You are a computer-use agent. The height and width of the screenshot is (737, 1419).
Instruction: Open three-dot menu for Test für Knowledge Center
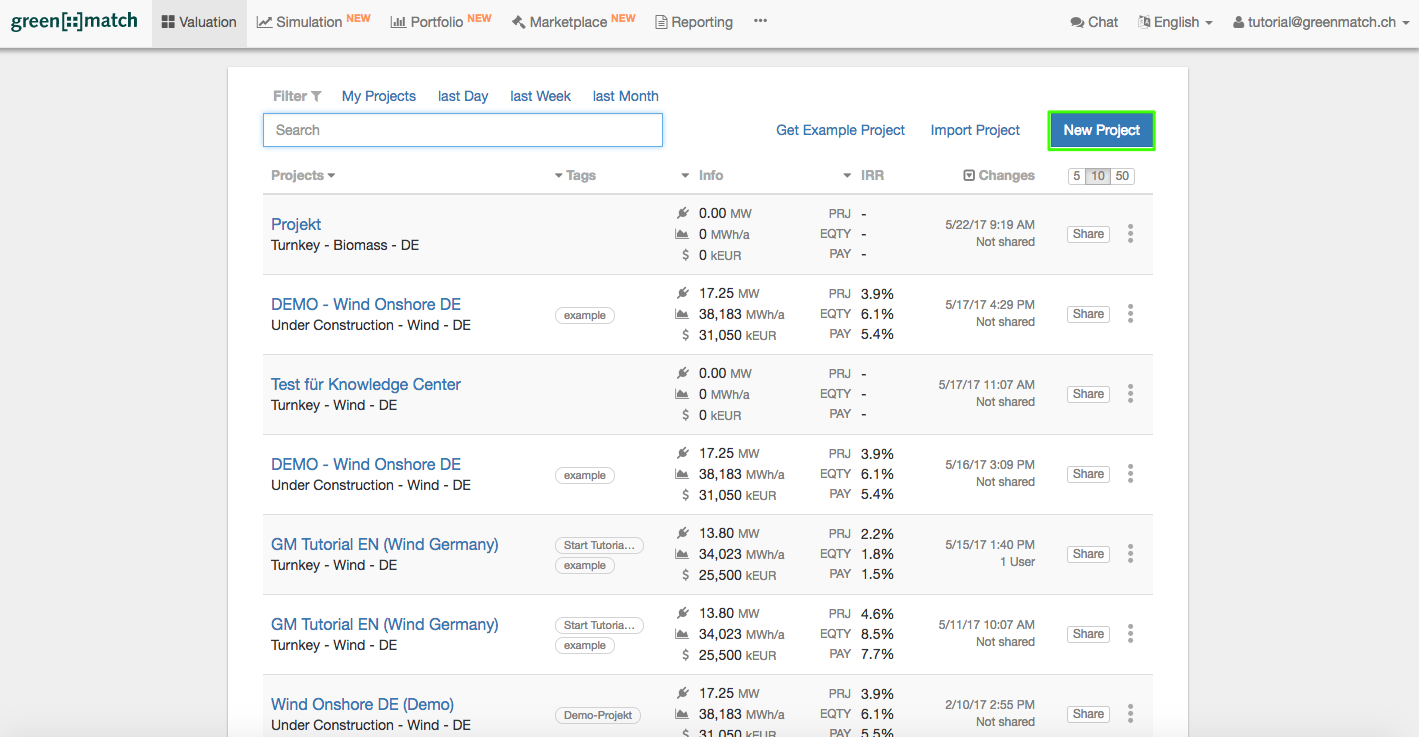click(1130, 394)
